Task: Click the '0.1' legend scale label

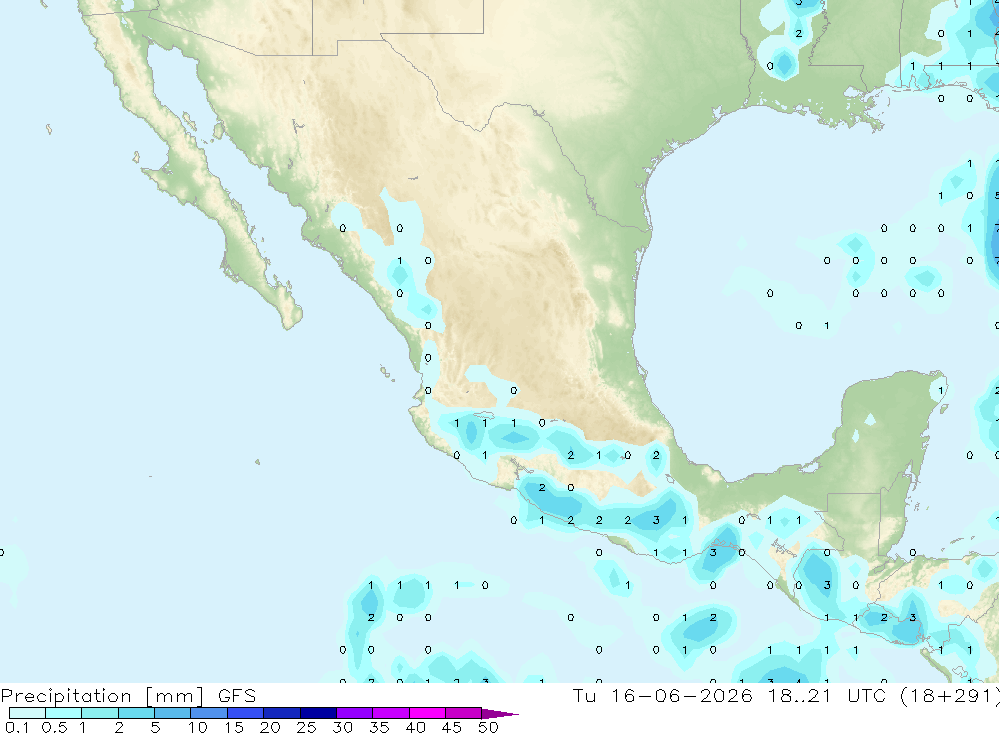Action: [17, 727]
